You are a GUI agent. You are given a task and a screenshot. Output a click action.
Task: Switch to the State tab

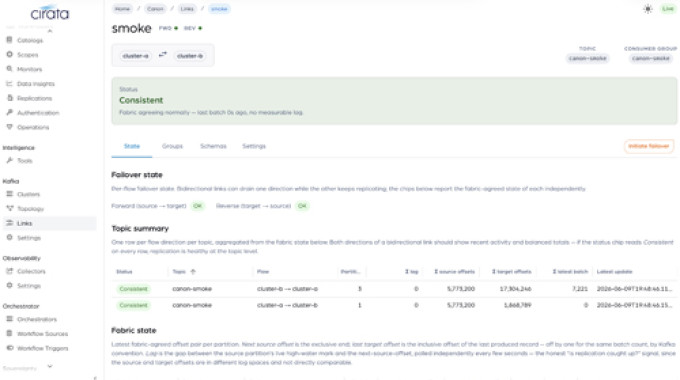click(132, 146)
